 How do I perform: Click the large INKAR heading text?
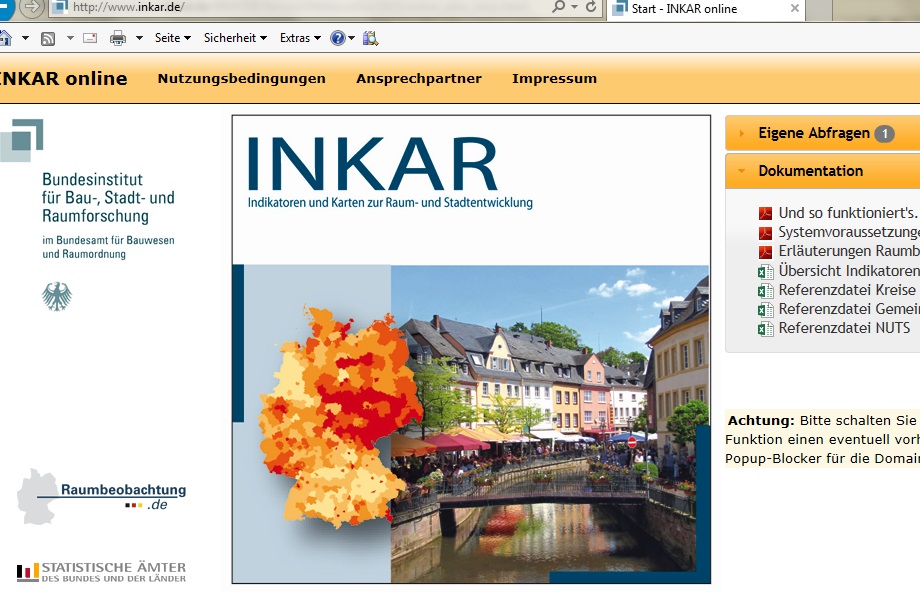(373, 164)
